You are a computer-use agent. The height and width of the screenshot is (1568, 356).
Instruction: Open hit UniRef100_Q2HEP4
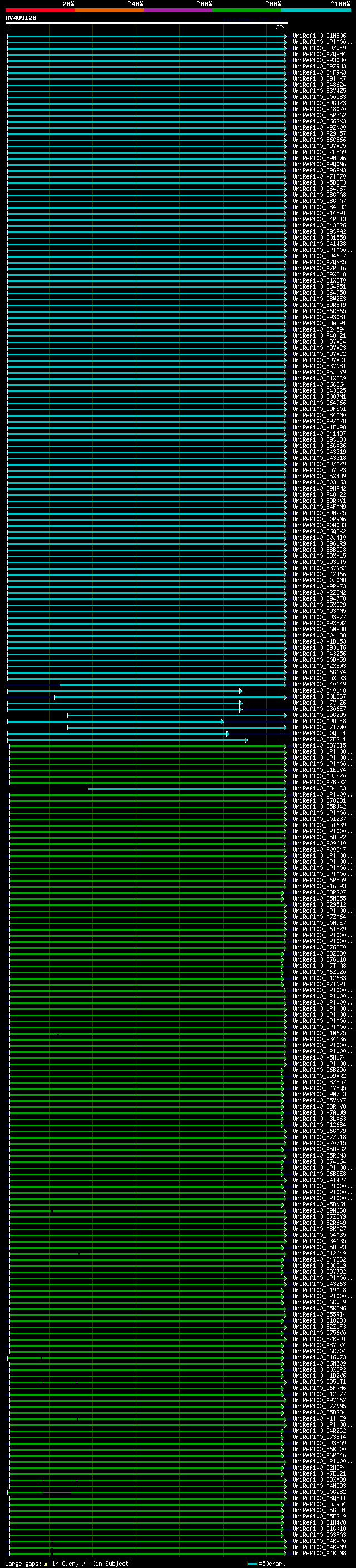tap(319, 1467)
